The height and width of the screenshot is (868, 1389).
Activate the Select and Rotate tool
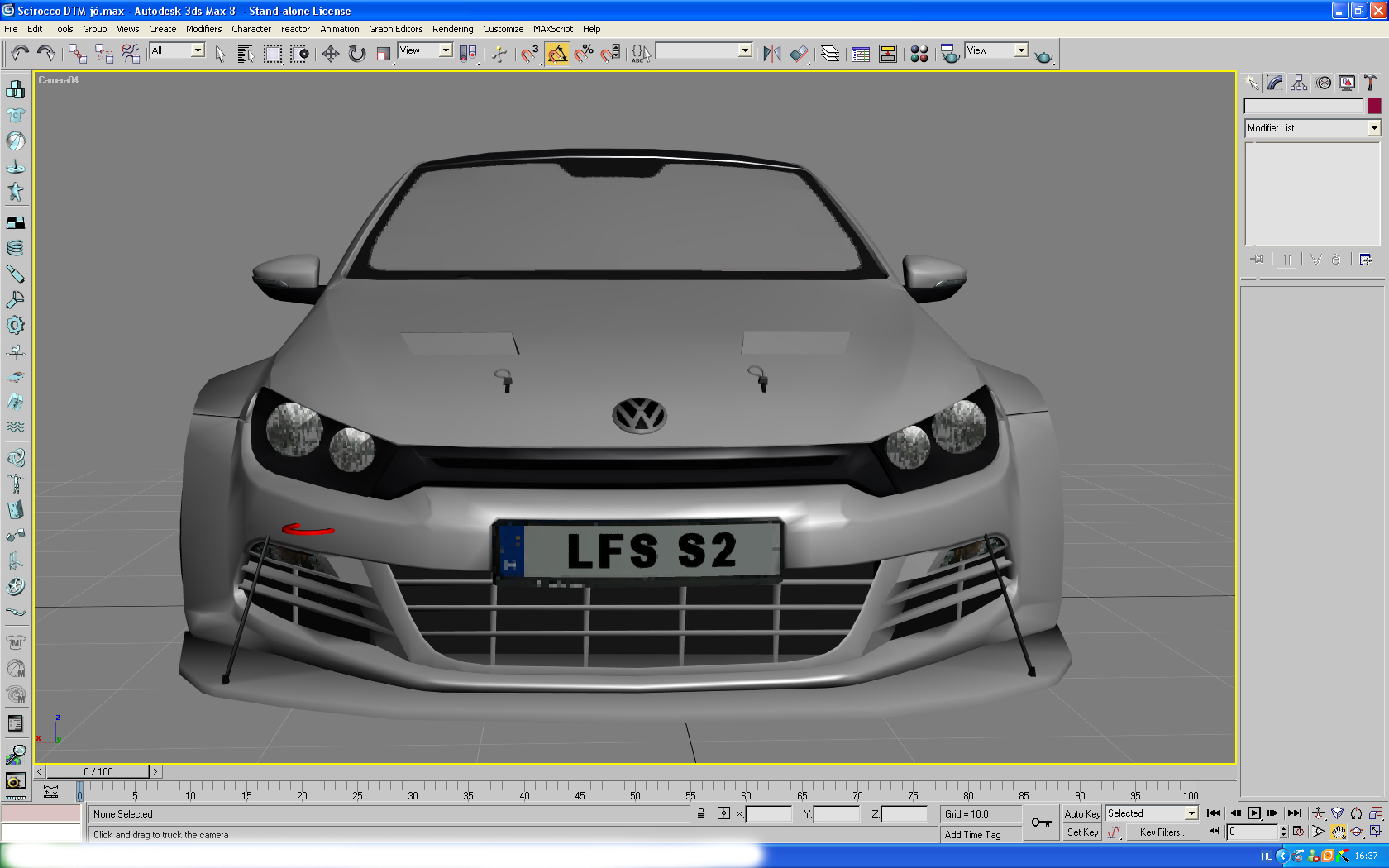click(356, 54)
